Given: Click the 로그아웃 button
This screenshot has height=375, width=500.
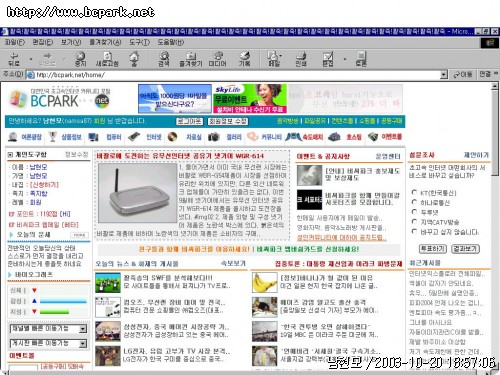Looking at the screenshot, I should tap(189, 121).
